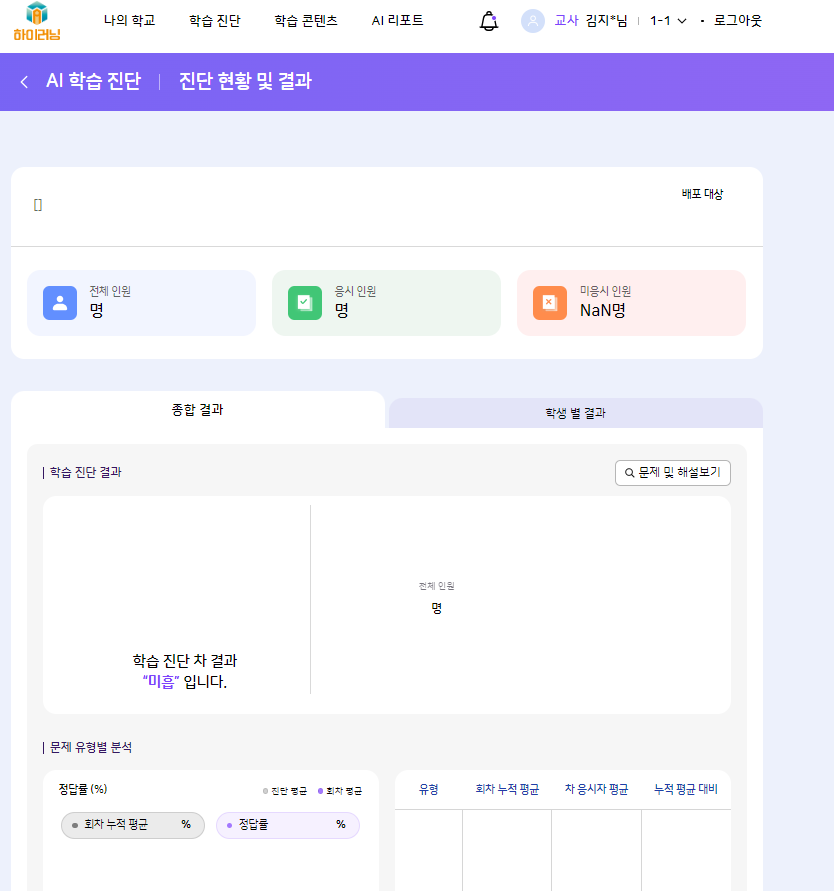Click the orange 미응시 인원 icon
This screenshot has height=891, width=834.
click(549, 303)
